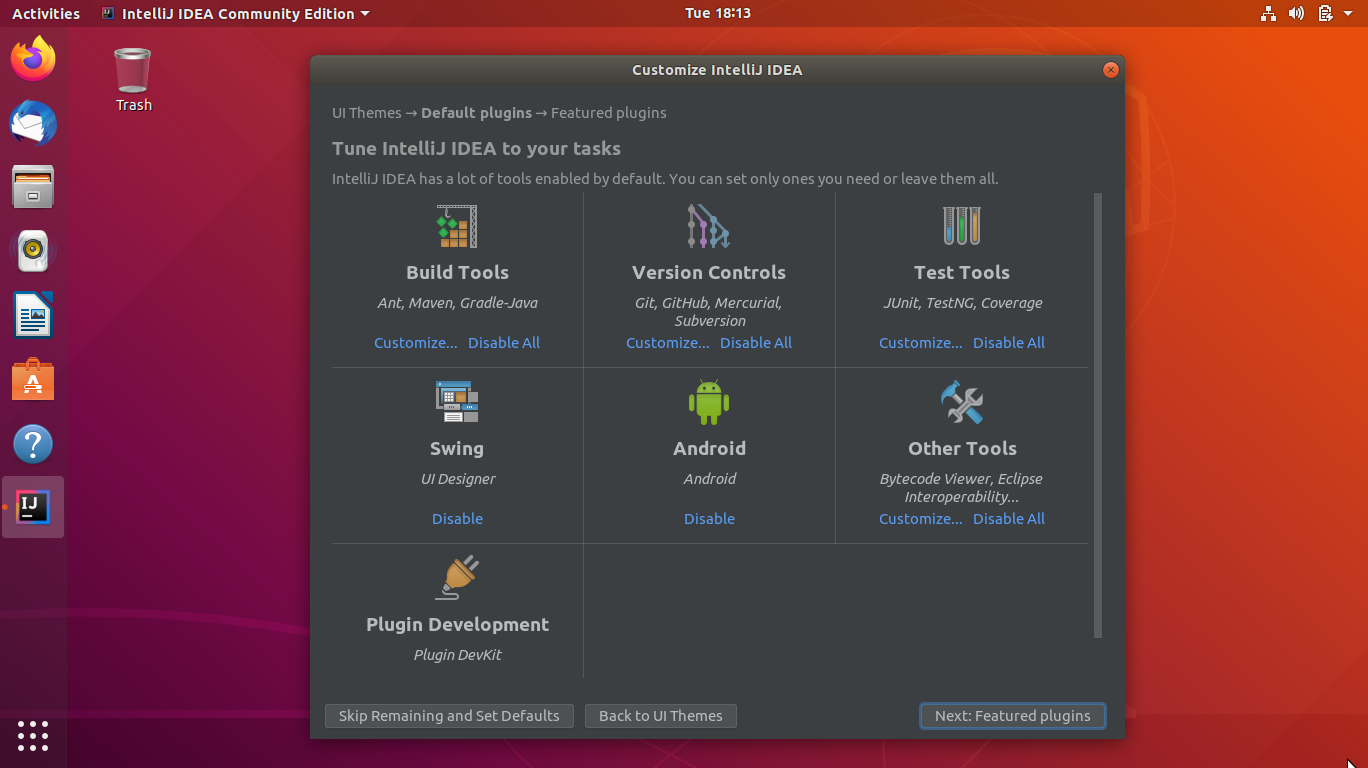Click 'Featured plugins' breadcrumb step
Viewport: 1368px width, 768px height.
point(608,113)
